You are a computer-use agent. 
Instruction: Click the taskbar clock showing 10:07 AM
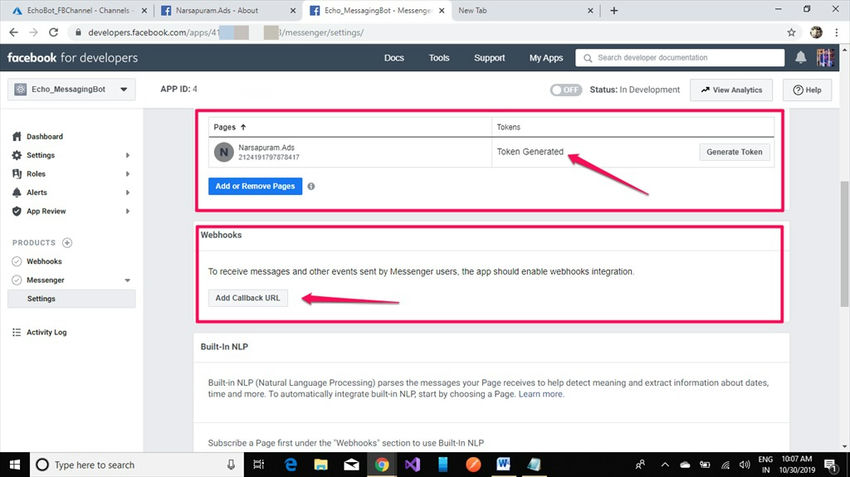797,465
